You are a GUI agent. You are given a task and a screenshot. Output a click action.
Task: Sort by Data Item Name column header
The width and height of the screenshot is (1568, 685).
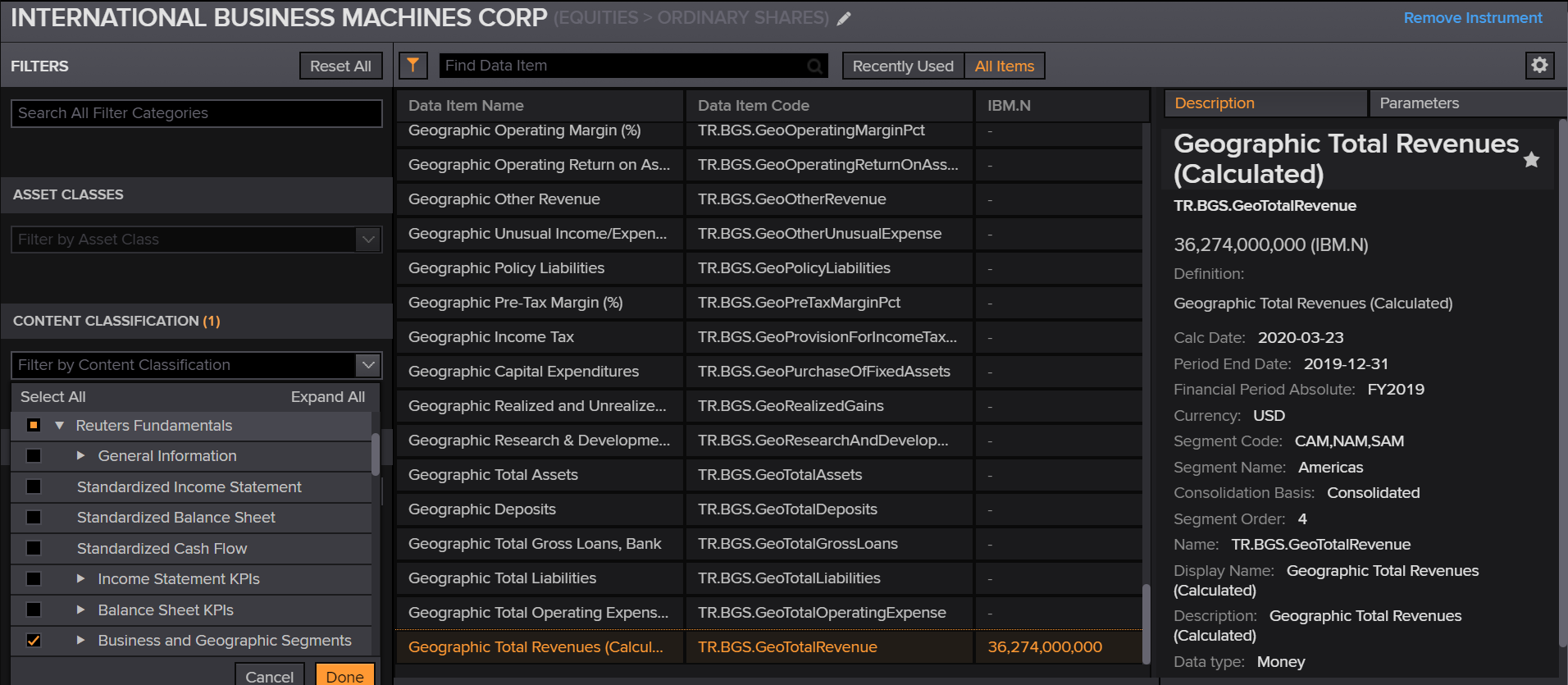tap(540, 106)
